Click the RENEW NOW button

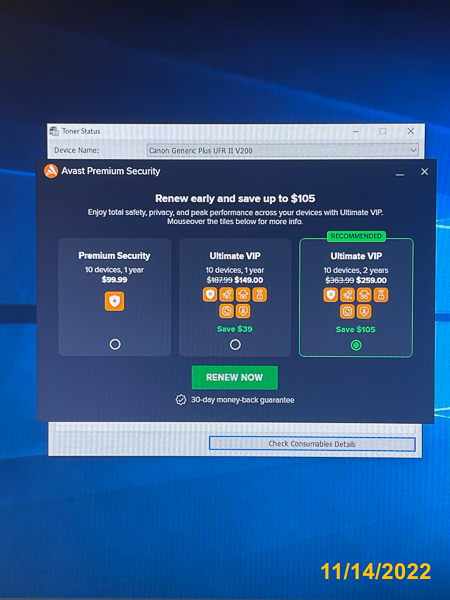pyautogui.click(x=235, y=377)
